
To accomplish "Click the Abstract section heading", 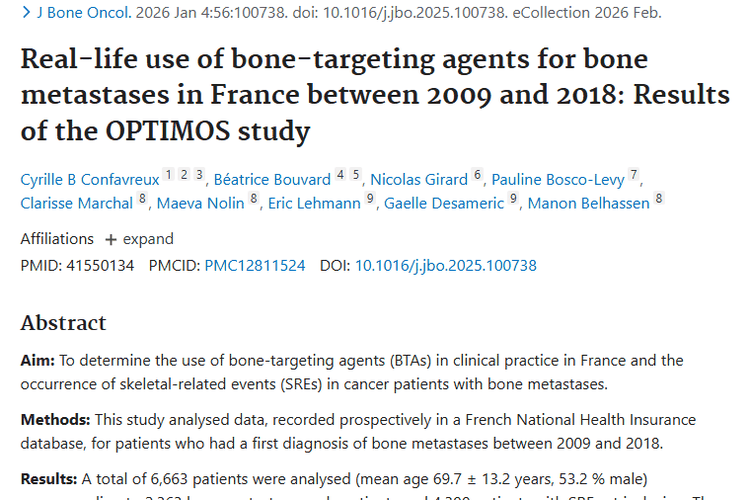I will (x=63, y=323).
